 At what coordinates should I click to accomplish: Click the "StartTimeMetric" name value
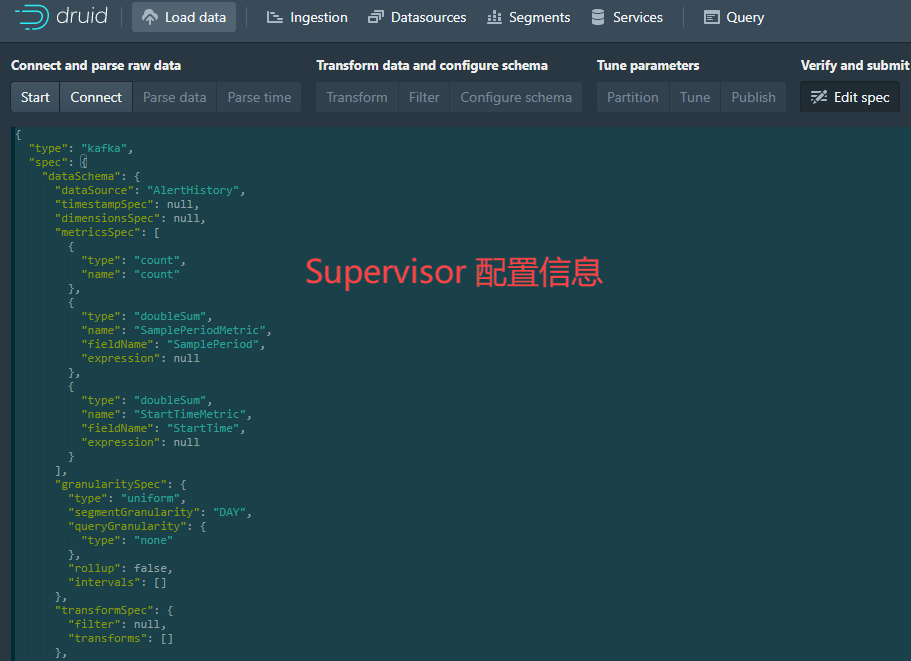[x=189, y=414]
